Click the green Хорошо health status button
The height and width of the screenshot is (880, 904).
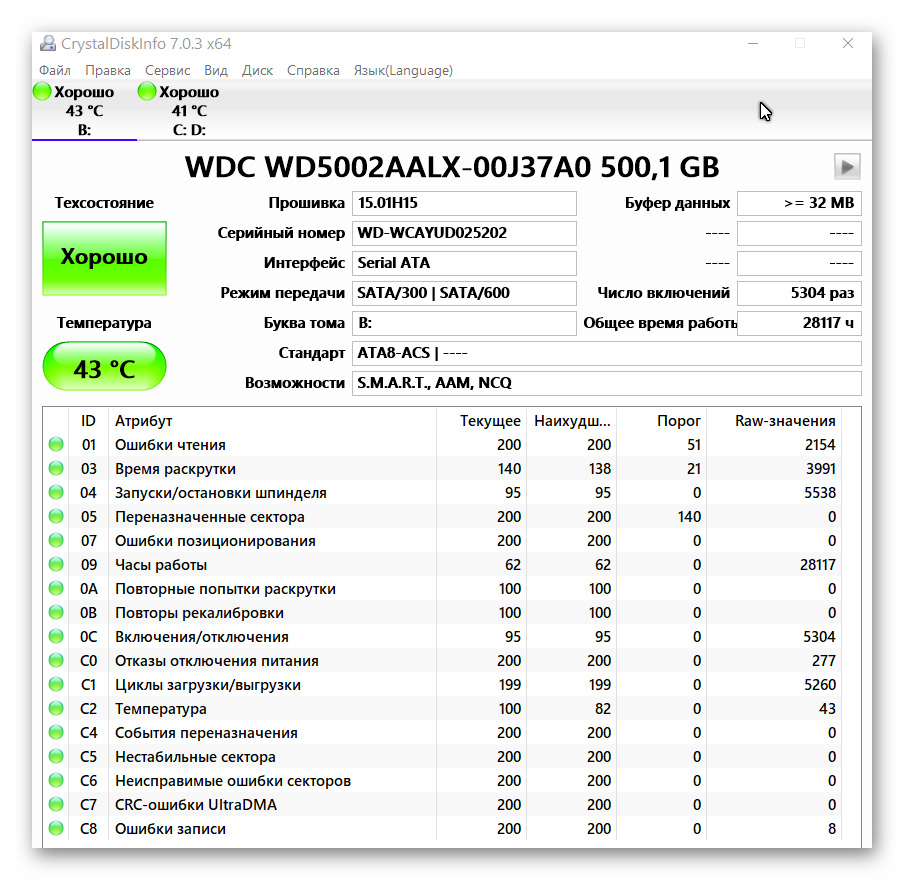pyautogui.click(x=104, y=258)
